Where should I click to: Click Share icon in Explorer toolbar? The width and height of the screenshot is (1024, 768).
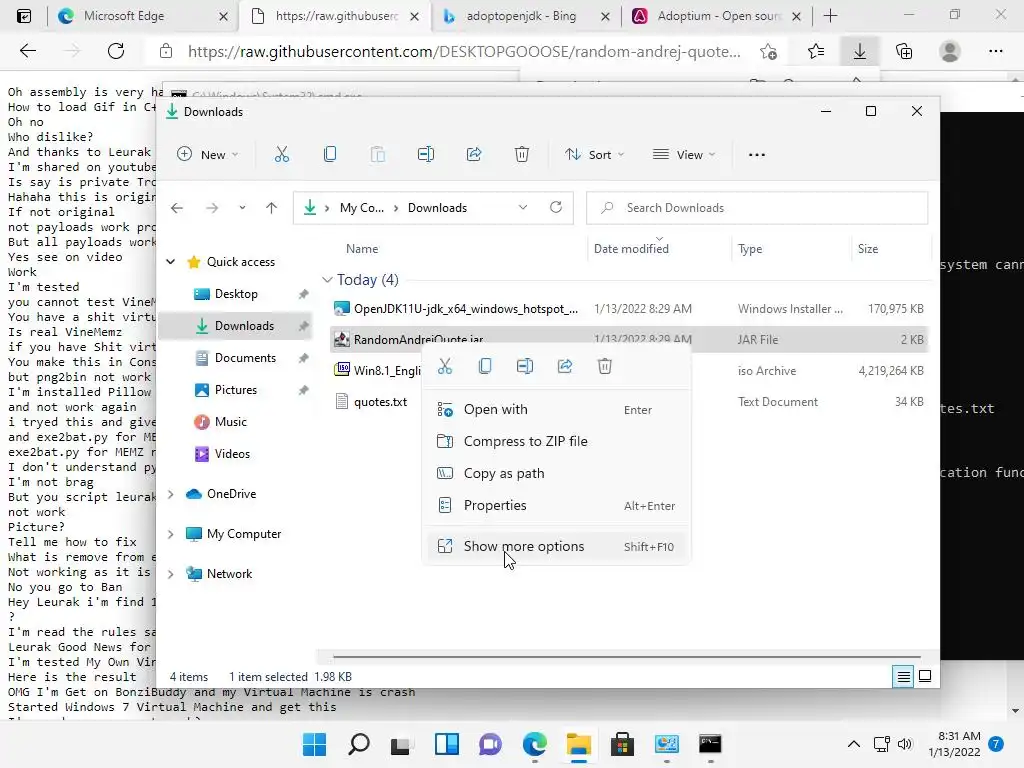pos(474,155)
